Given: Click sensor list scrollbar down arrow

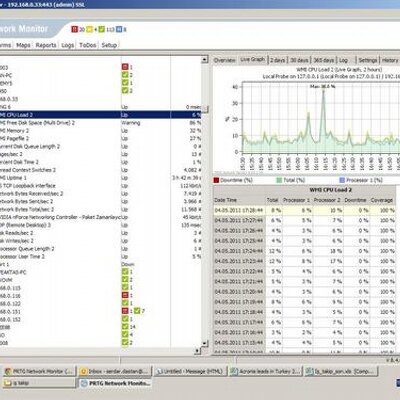Looking at the screenshot, I should 205,343.
